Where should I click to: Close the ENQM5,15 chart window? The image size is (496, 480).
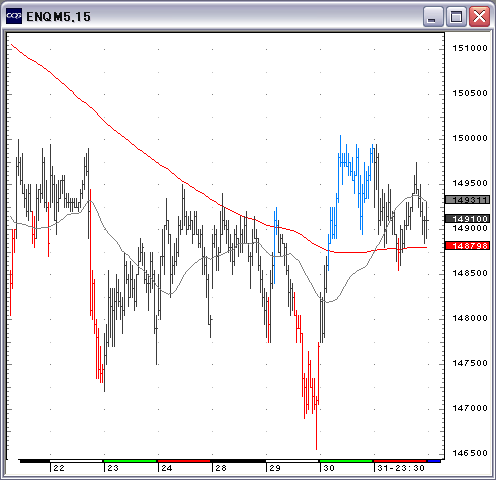479,16
